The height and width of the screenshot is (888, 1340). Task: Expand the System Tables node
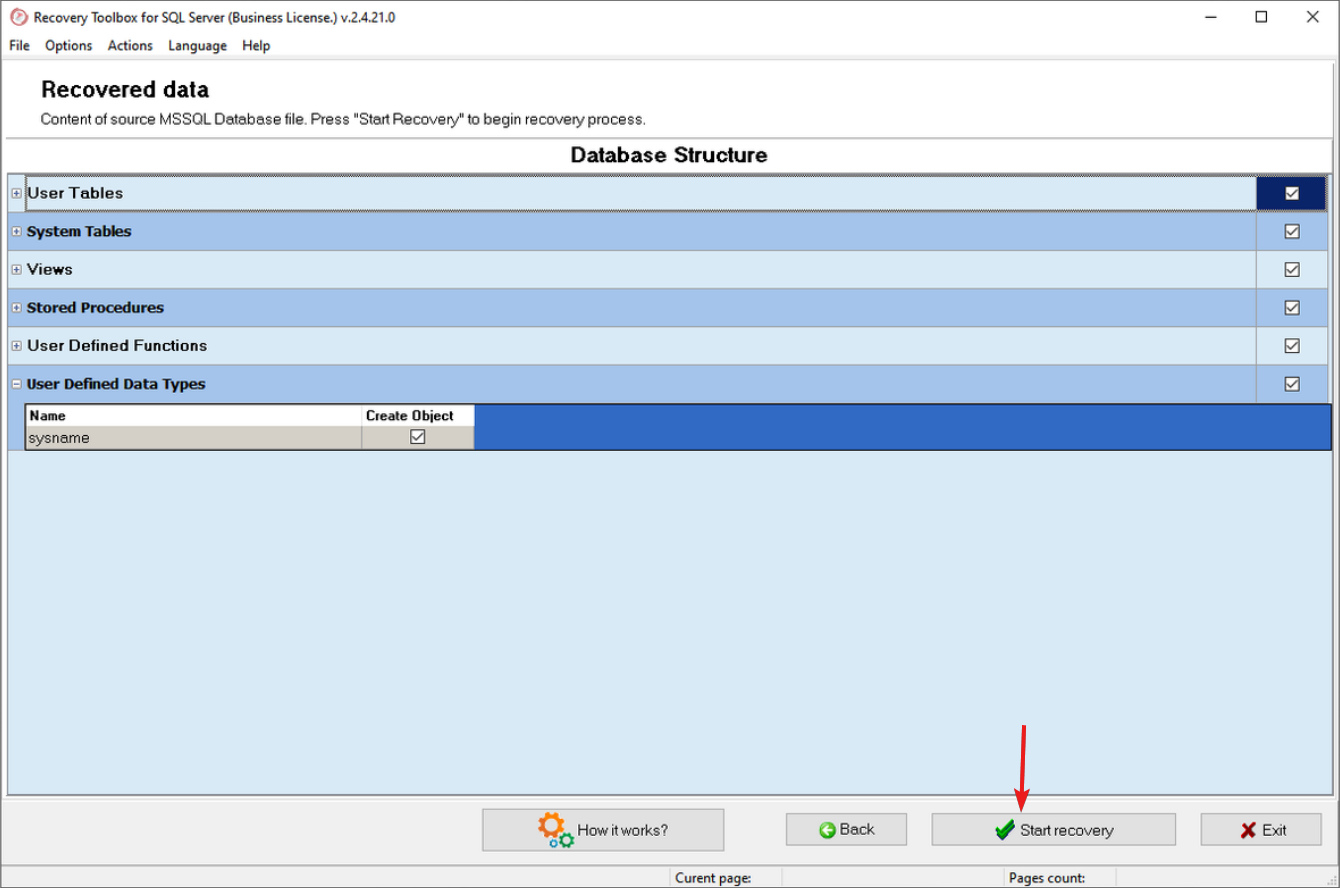tap(17, 231)
